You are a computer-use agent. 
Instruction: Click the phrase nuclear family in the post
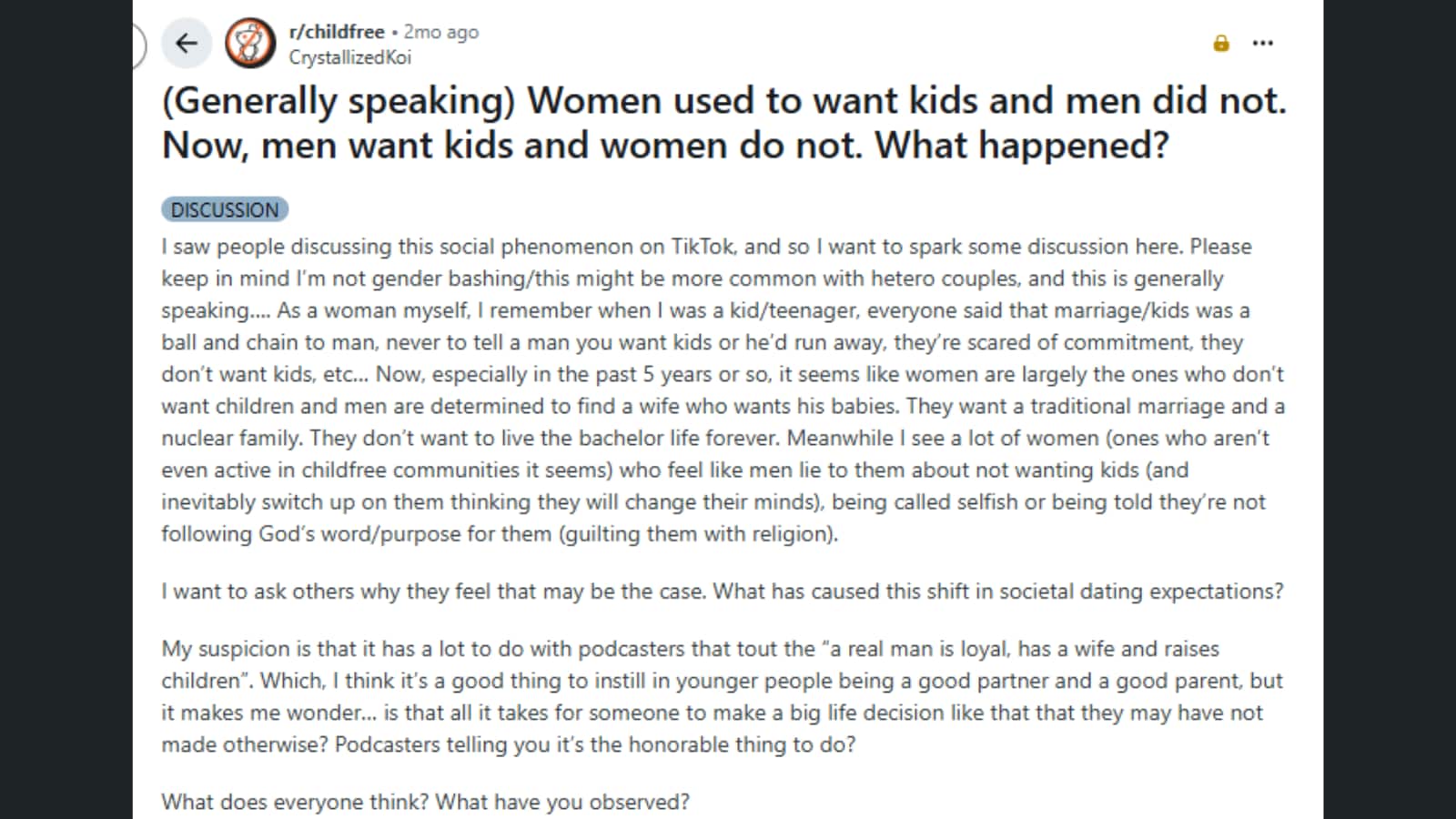(231, 438)
